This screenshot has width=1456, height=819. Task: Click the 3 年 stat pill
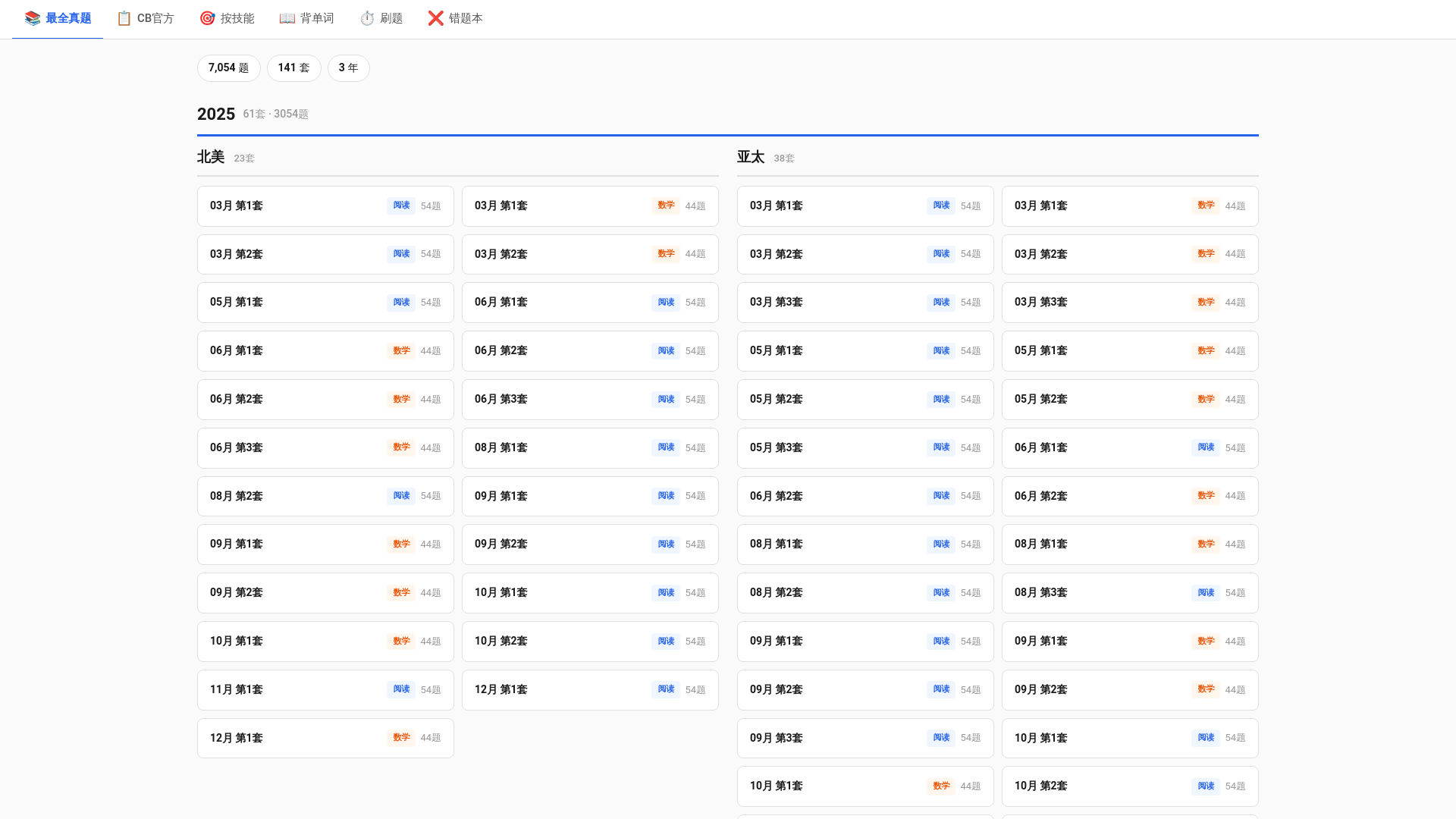(x=348, y=68)
